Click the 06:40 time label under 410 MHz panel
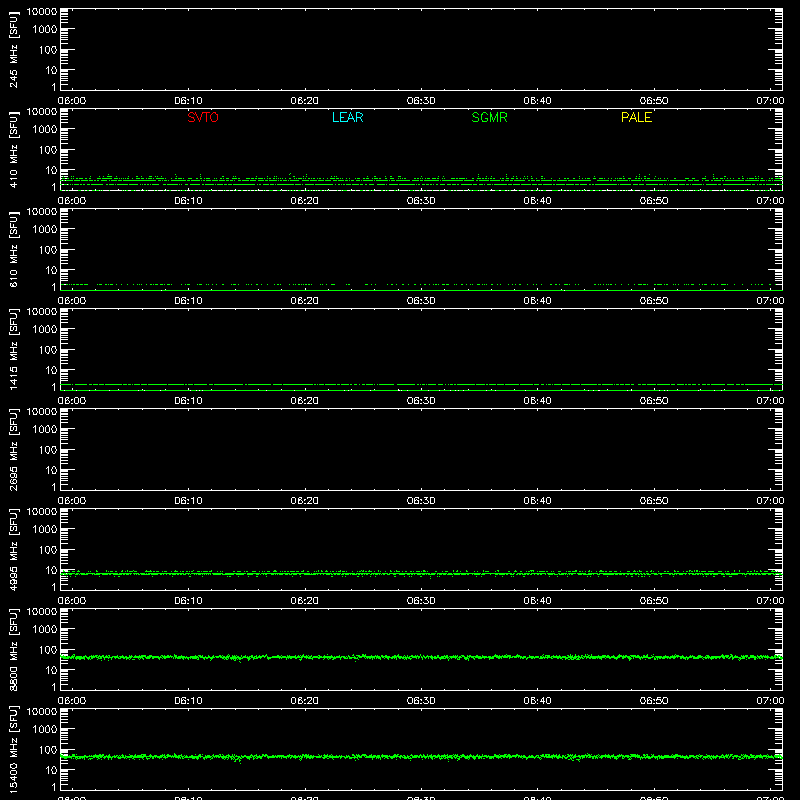This screenshot has width=800, height=800. [x=537, y=201]
